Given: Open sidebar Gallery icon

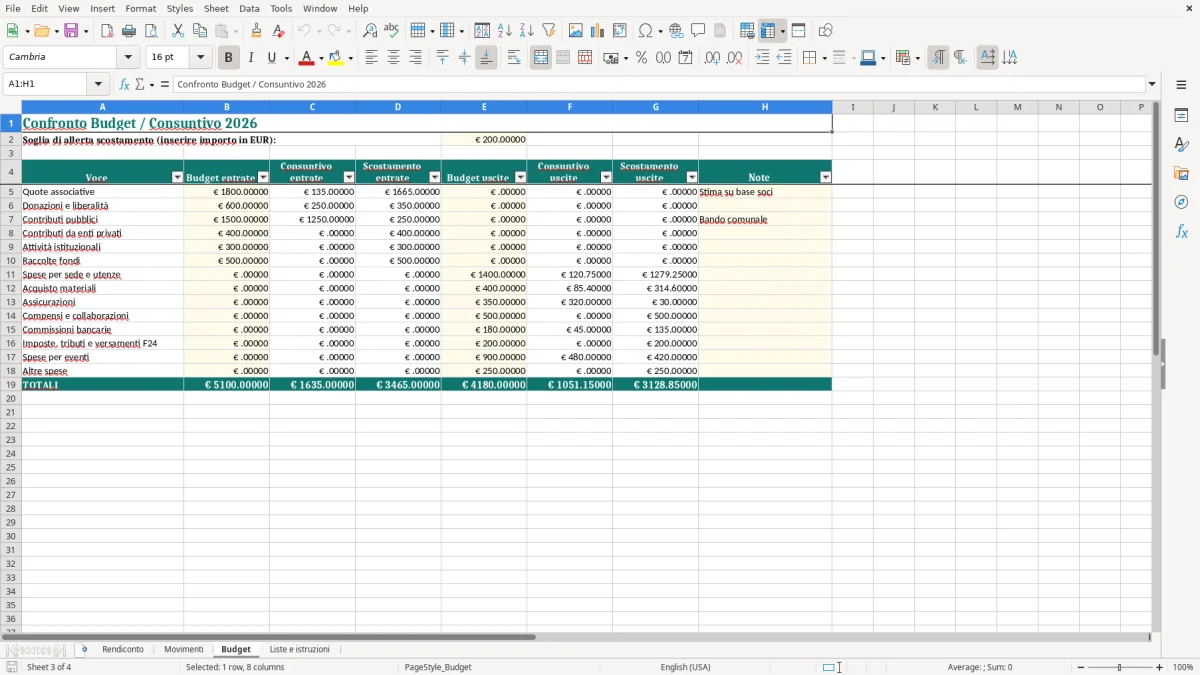Looking at the screenshot, I should pyautogui.click(x=1181, y=174).
